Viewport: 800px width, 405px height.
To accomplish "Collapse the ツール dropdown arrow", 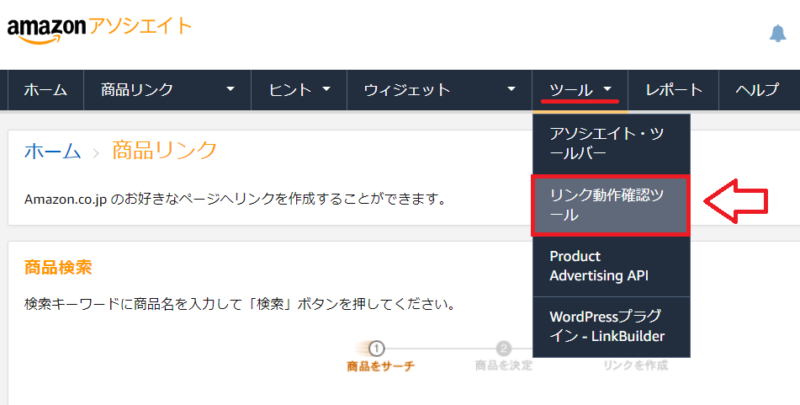I will coord(607,89).
